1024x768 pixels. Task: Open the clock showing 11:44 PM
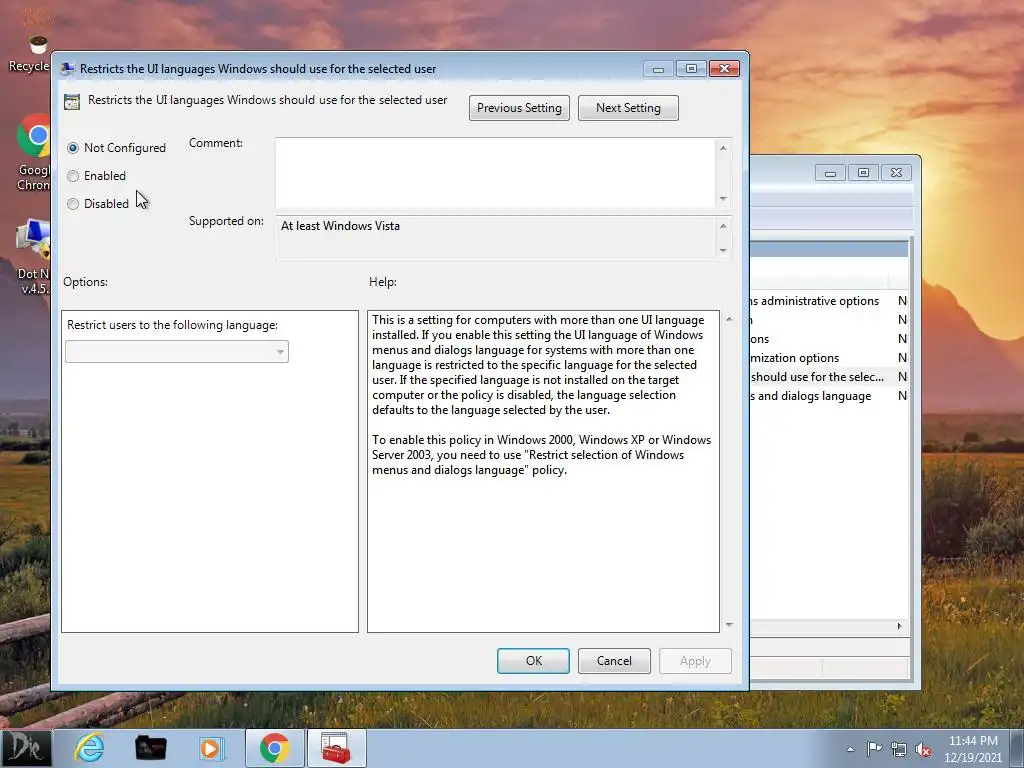point(973,749)
